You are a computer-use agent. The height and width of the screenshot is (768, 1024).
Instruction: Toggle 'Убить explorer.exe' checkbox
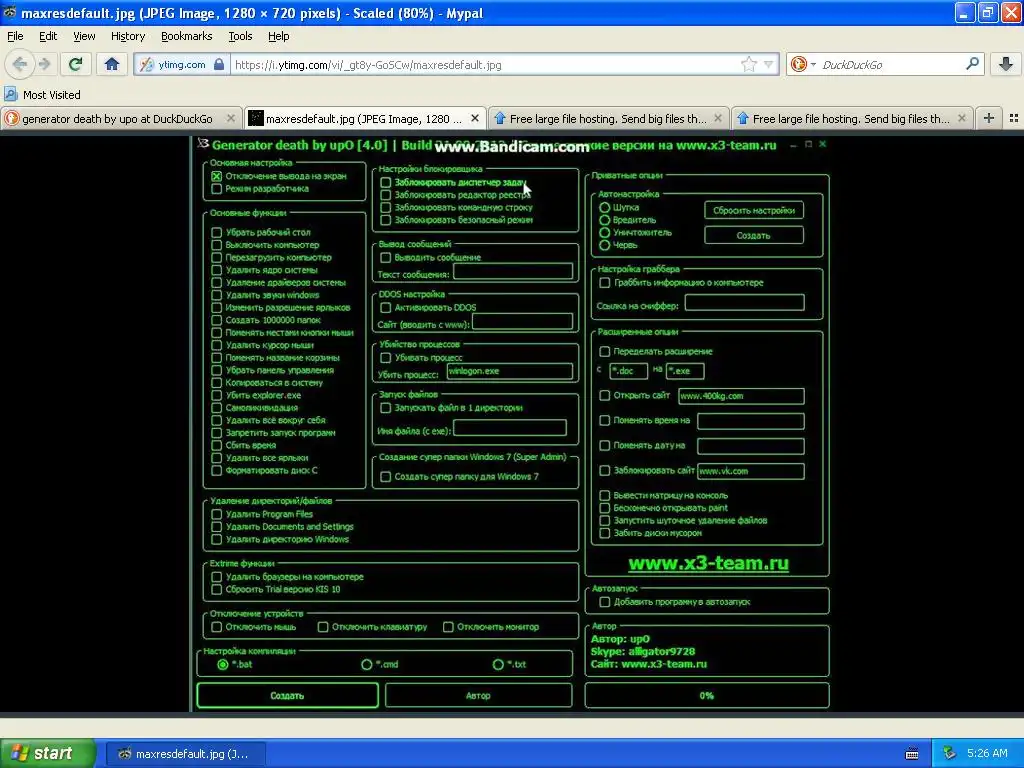217,394
